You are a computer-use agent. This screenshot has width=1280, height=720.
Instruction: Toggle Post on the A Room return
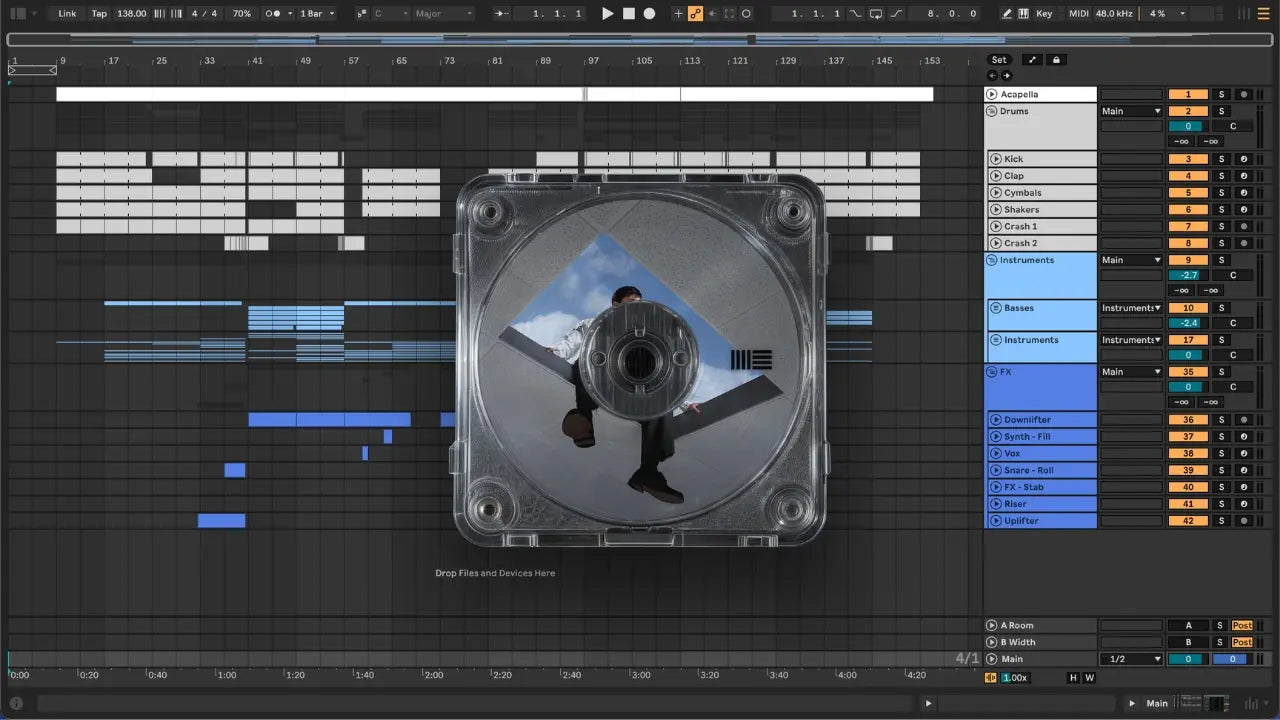tap(1242, 626)
